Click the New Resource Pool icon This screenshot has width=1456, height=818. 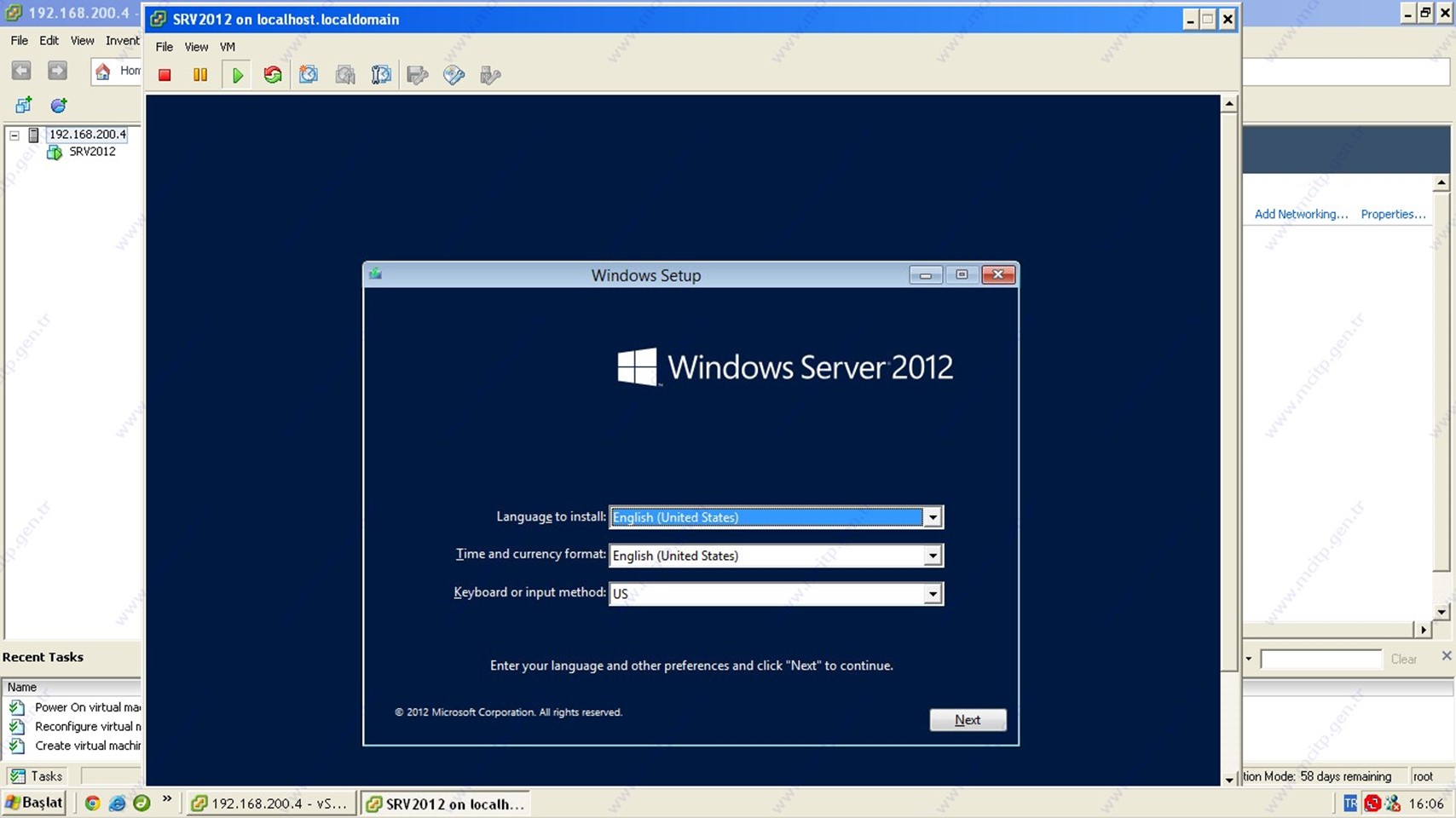coord(59,105)
